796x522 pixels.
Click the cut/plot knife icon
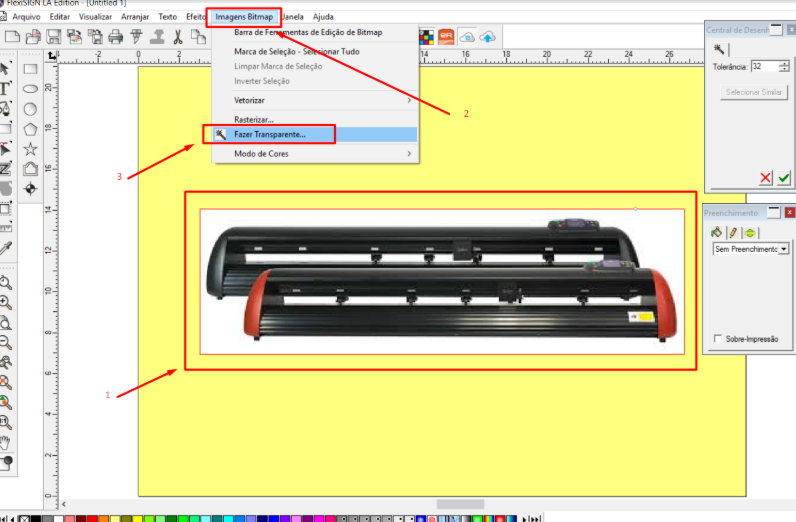pos(136,37)
